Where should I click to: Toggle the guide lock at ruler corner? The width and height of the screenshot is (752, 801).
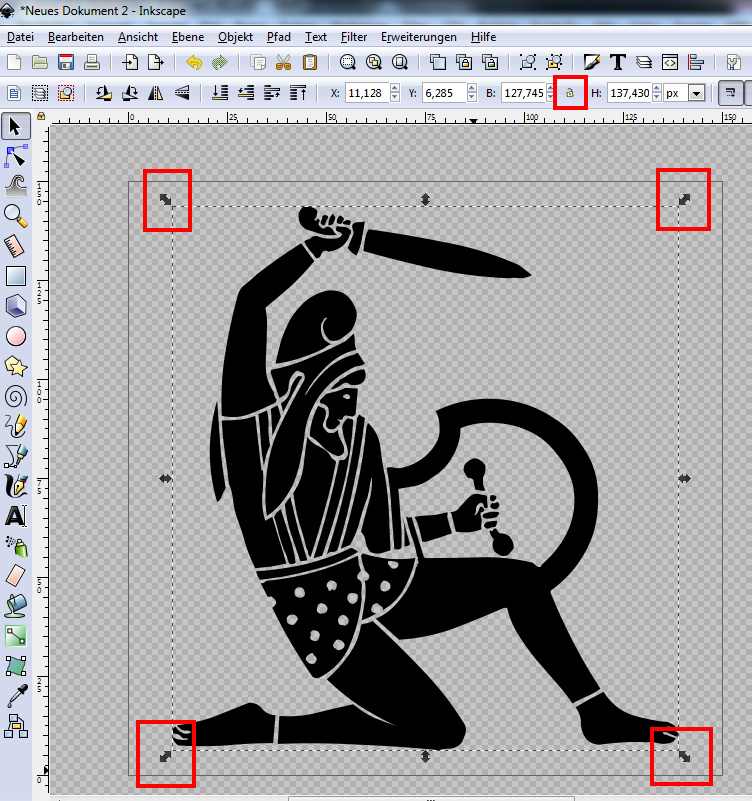click(x=41, y=116)
